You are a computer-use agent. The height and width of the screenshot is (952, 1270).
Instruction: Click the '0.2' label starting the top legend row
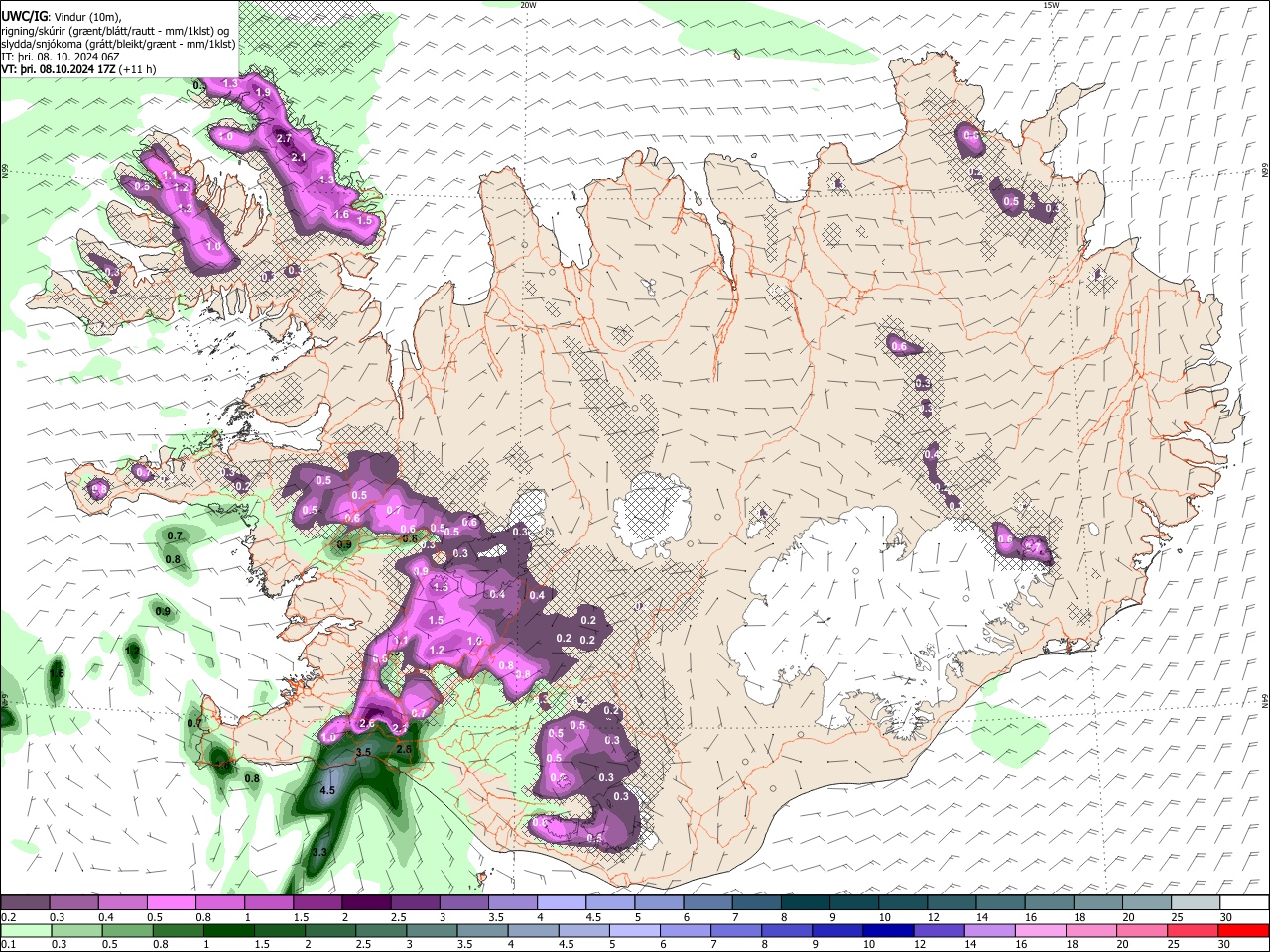(x=9, y=917)
